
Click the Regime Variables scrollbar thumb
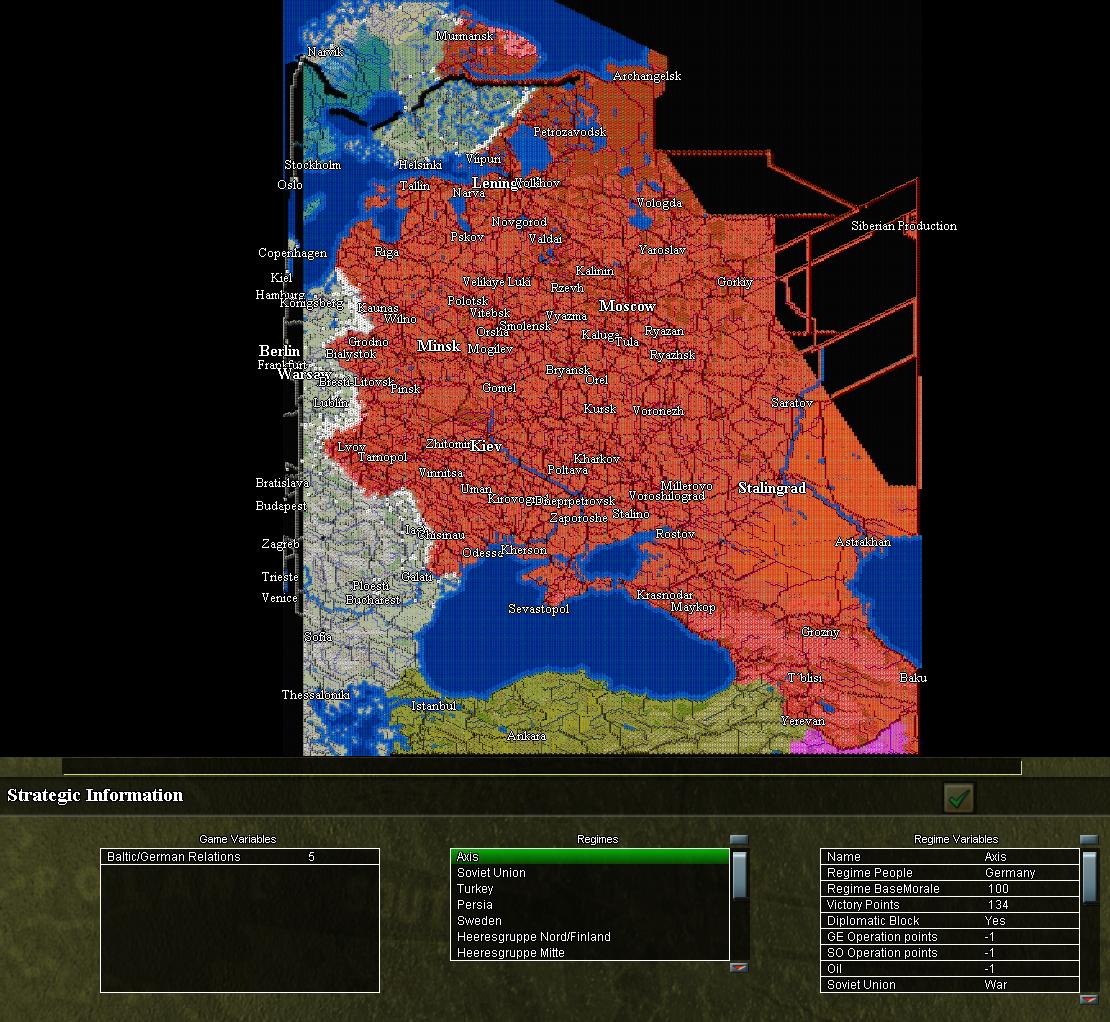click(x=1089, y=878)
